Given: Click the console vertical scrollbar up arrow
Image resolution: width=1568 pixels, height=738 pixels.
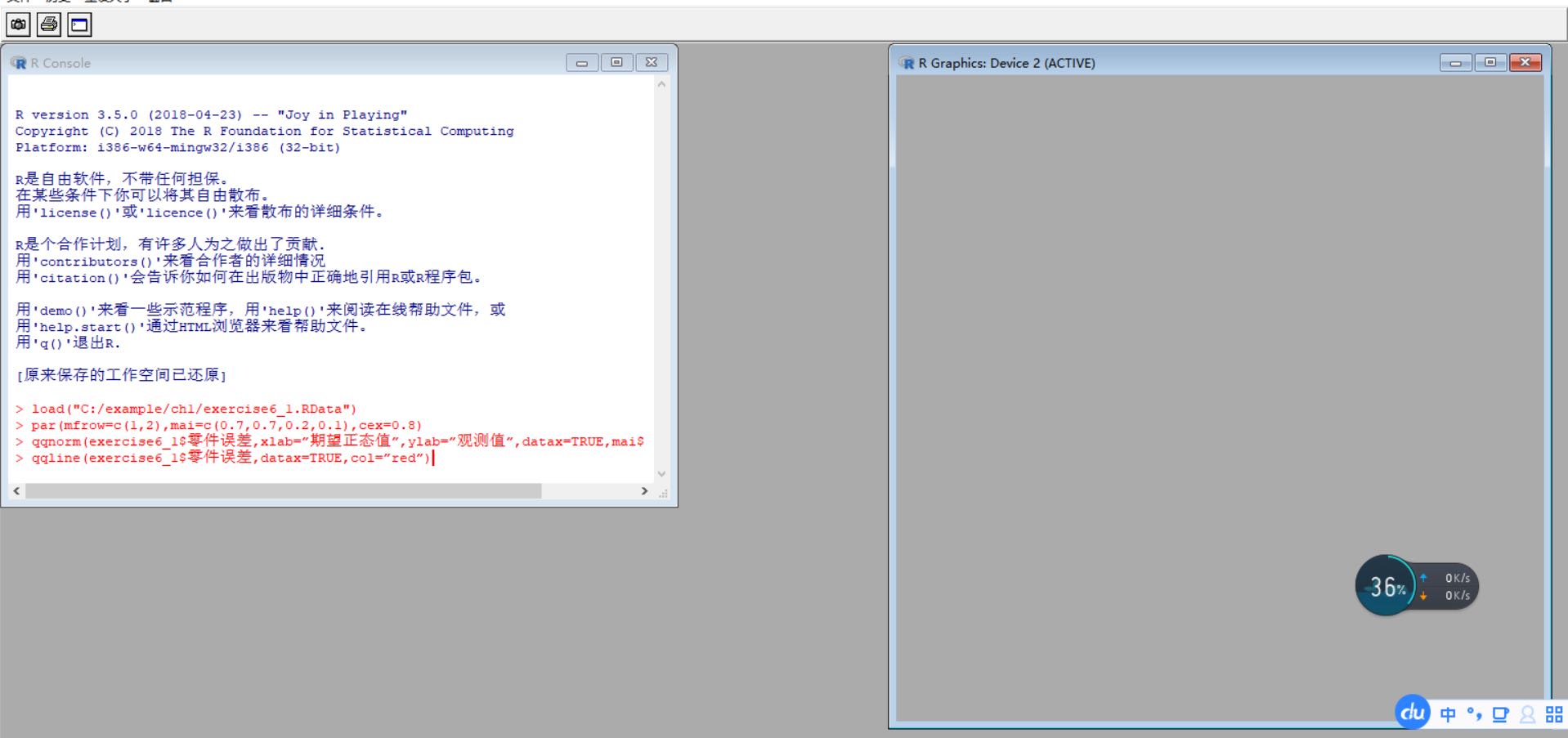Looking at the screenshot, I should (x=661, y=84).
